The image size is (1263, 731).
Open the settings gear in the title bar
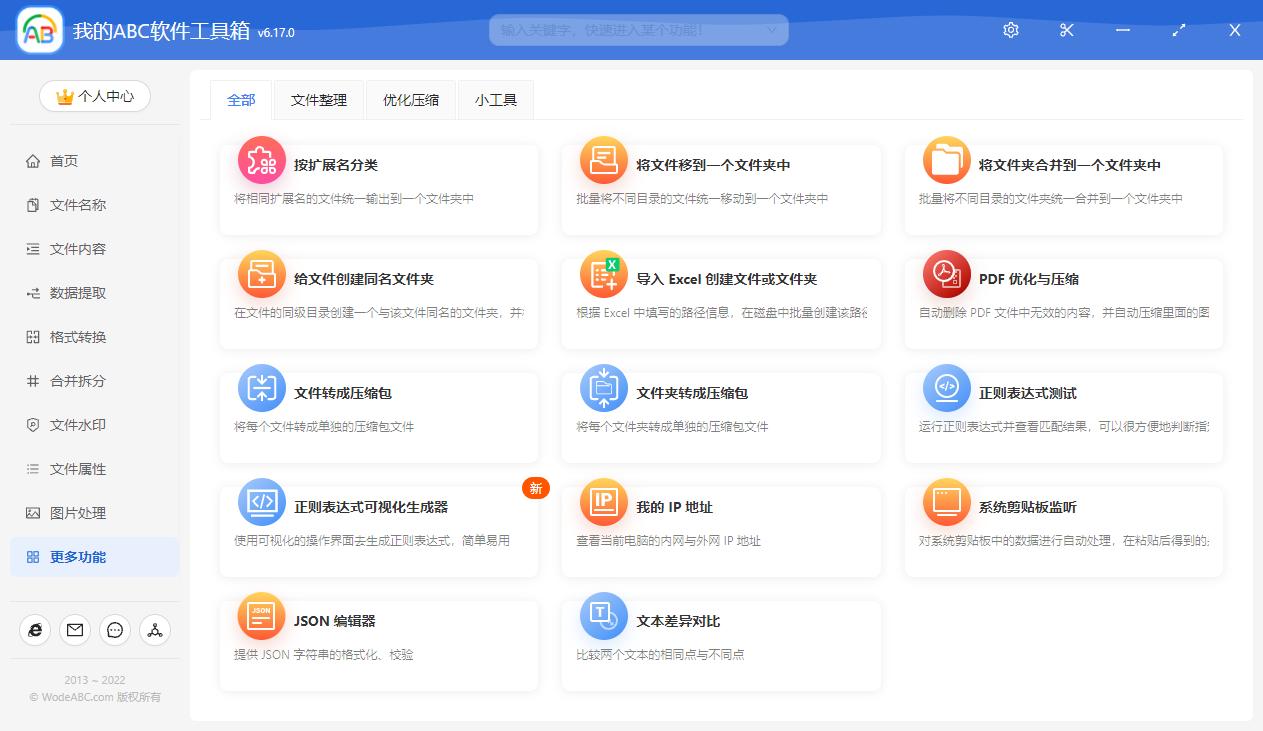[x=1010, y=30]
